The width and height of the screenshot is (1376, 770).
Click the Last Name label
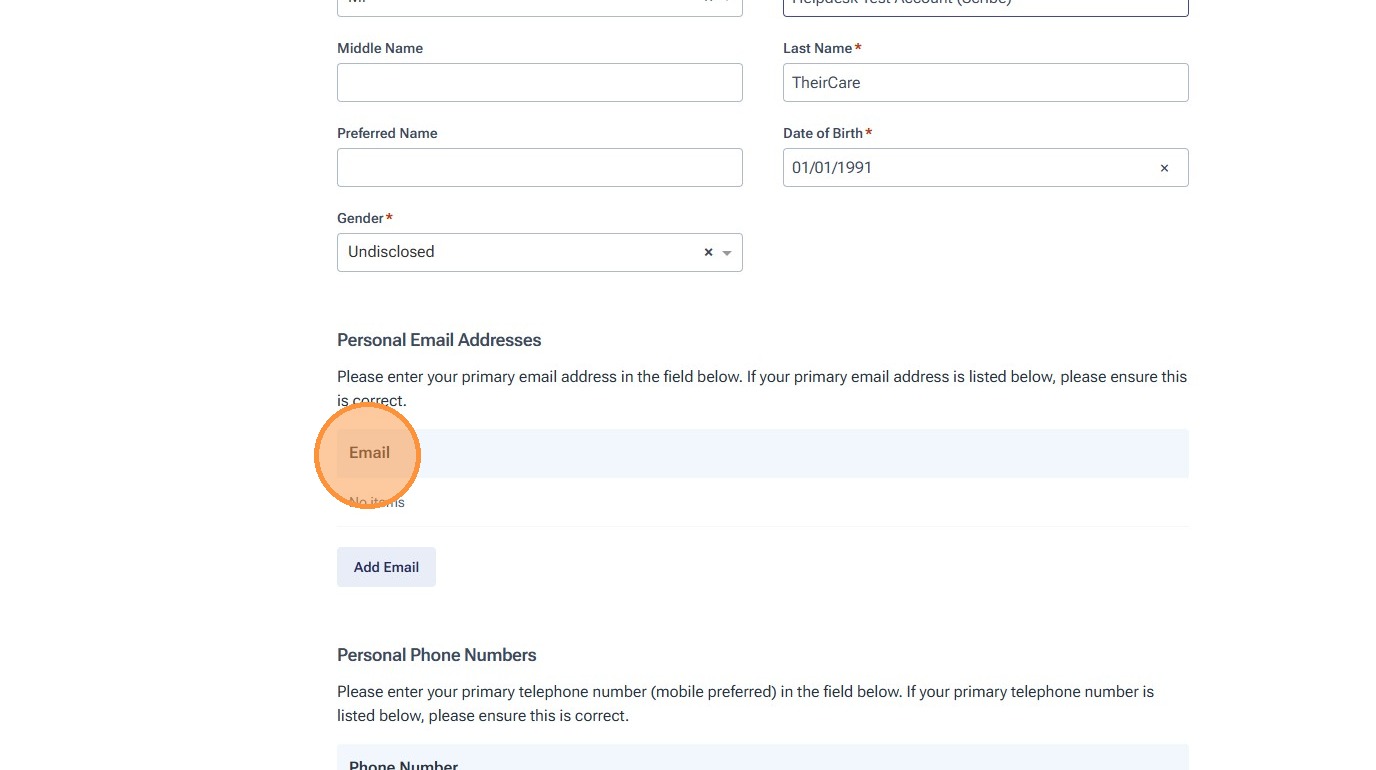[817, 48]
